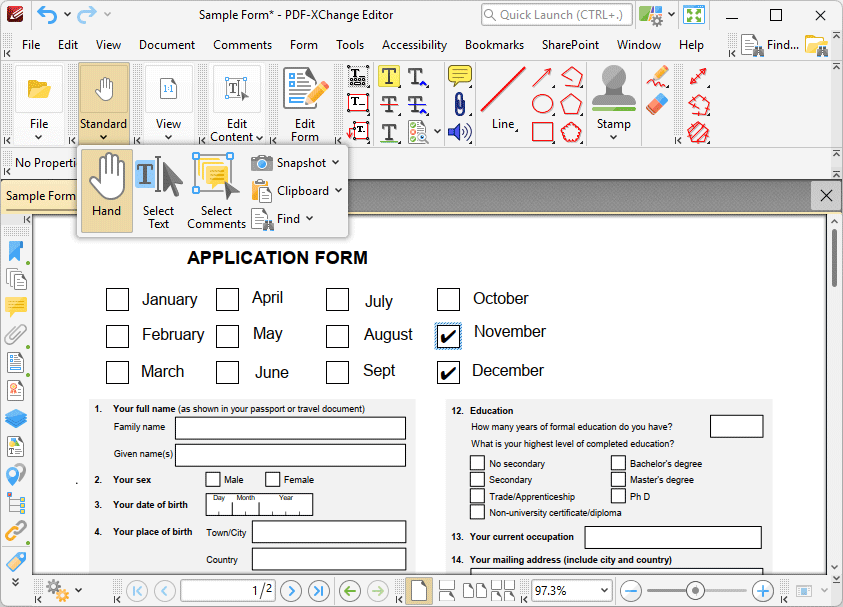
Task: Uncheck the December checkbox
Action: (448, 372)
